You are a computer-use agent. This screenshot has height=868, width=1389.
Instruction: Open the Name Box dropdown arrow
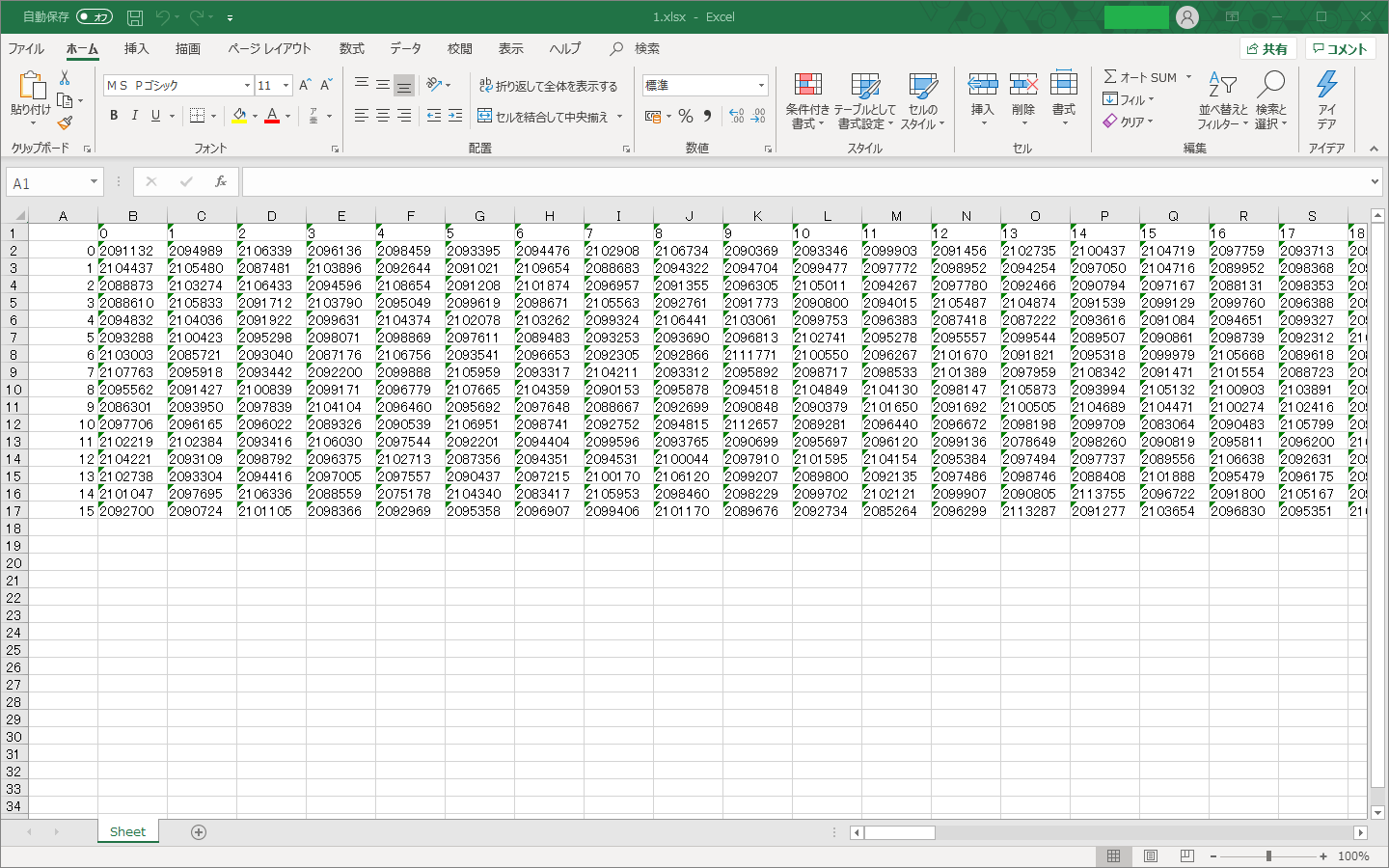coord(94,182)
